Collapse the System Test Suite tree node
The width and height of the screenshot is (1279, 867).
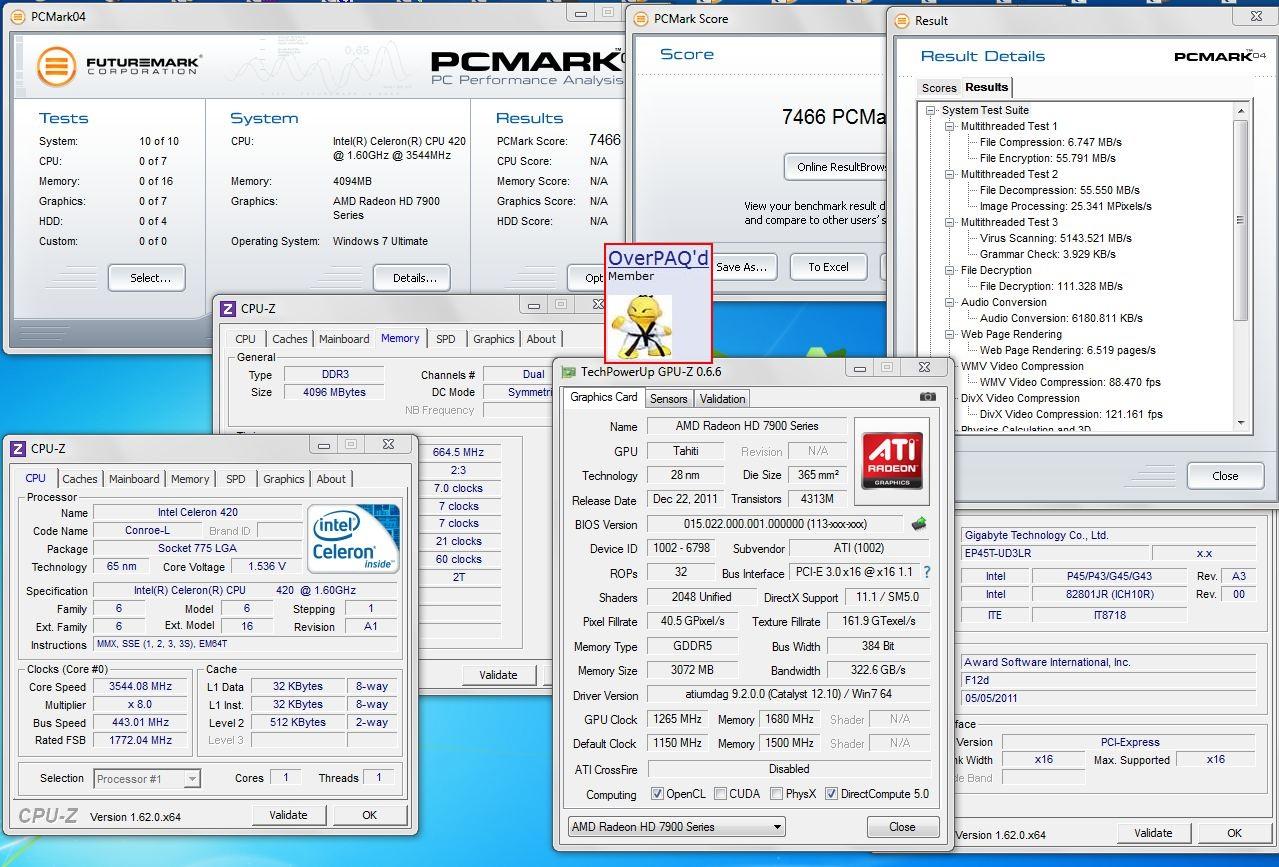[931, 110]
